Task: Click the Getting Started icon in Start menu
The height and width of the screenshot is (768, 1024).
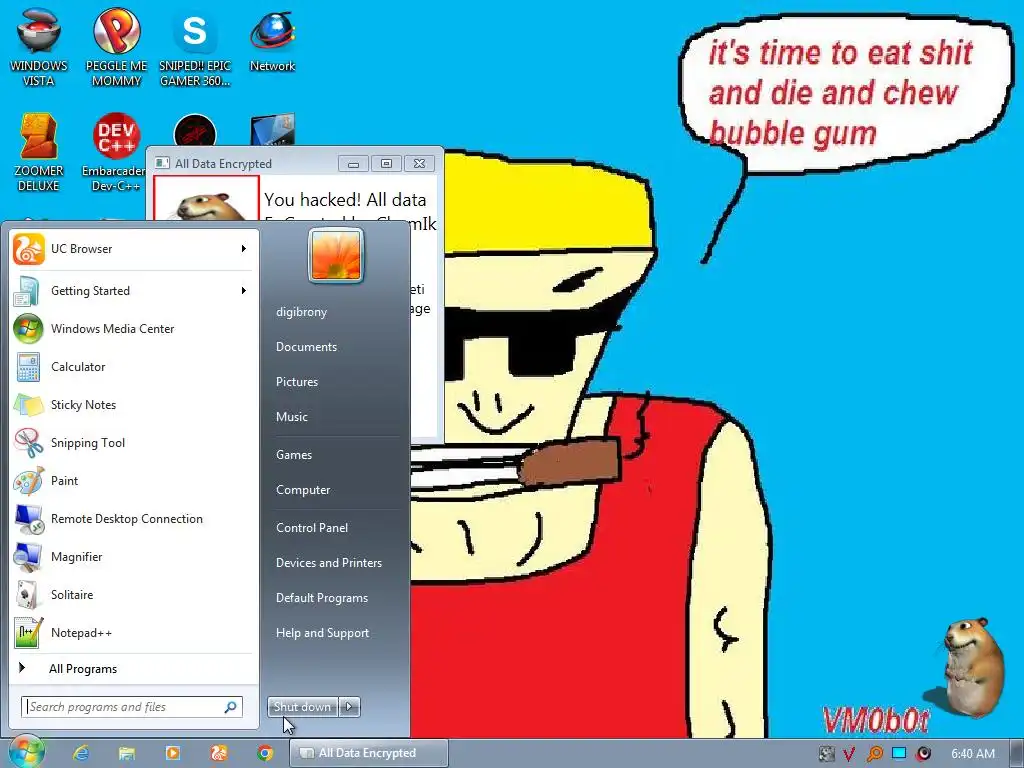Action: coord(27,291)
